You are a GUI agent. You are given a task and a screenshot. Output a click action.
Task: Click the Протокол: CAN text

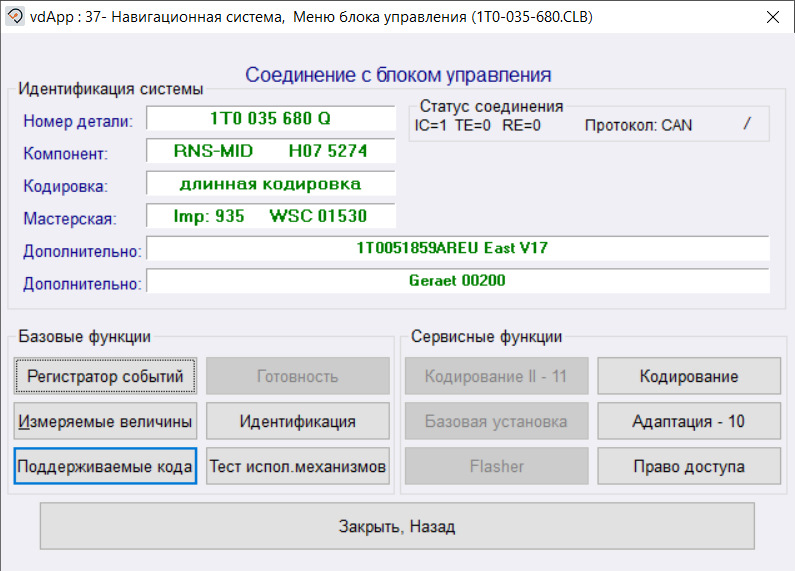[638, 125]
